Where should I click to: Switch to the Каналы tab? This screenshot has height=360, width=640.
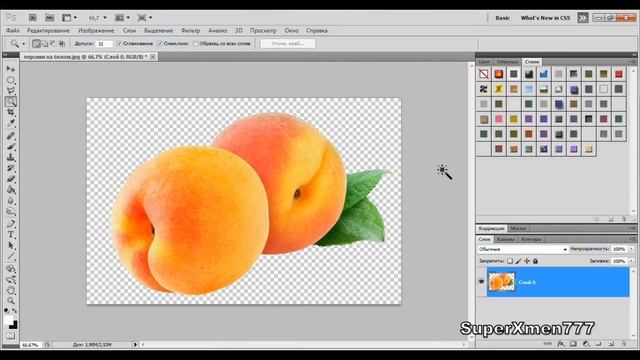[506, 239]
